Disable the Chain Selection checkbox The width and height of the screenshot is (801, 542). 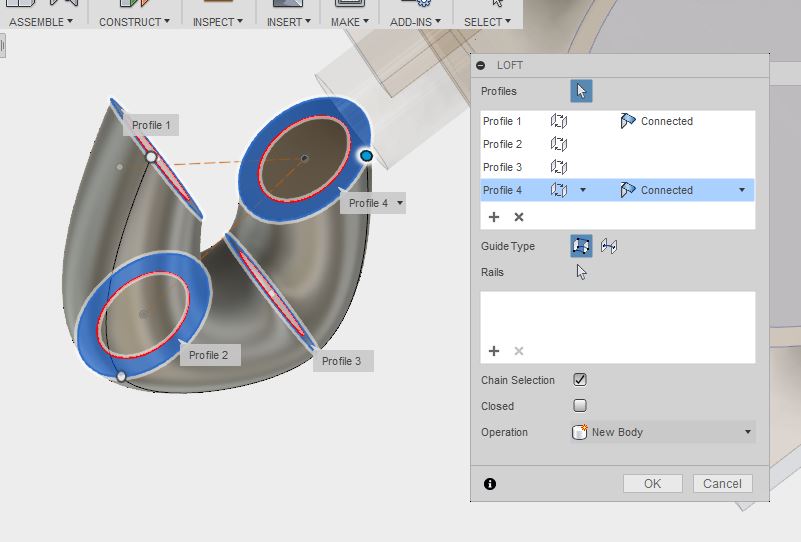pos(580,380)
